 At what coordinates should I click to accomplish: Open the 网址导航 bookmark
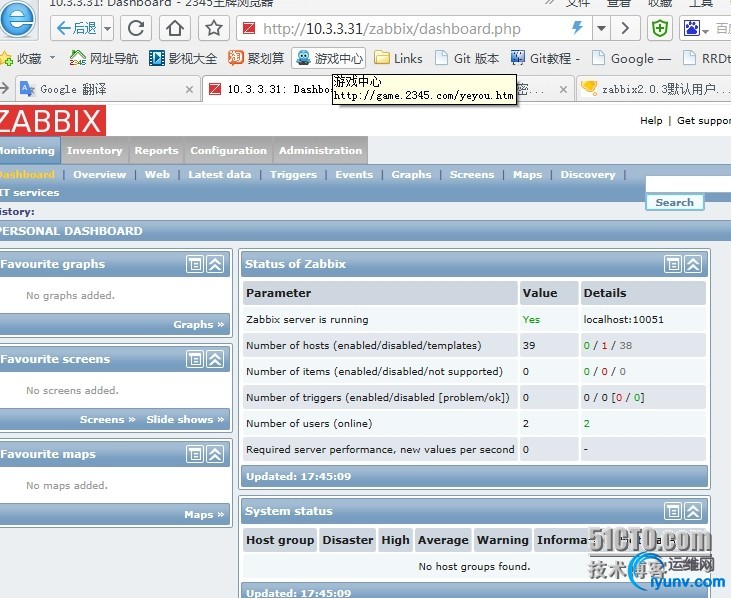pos(103,58)
